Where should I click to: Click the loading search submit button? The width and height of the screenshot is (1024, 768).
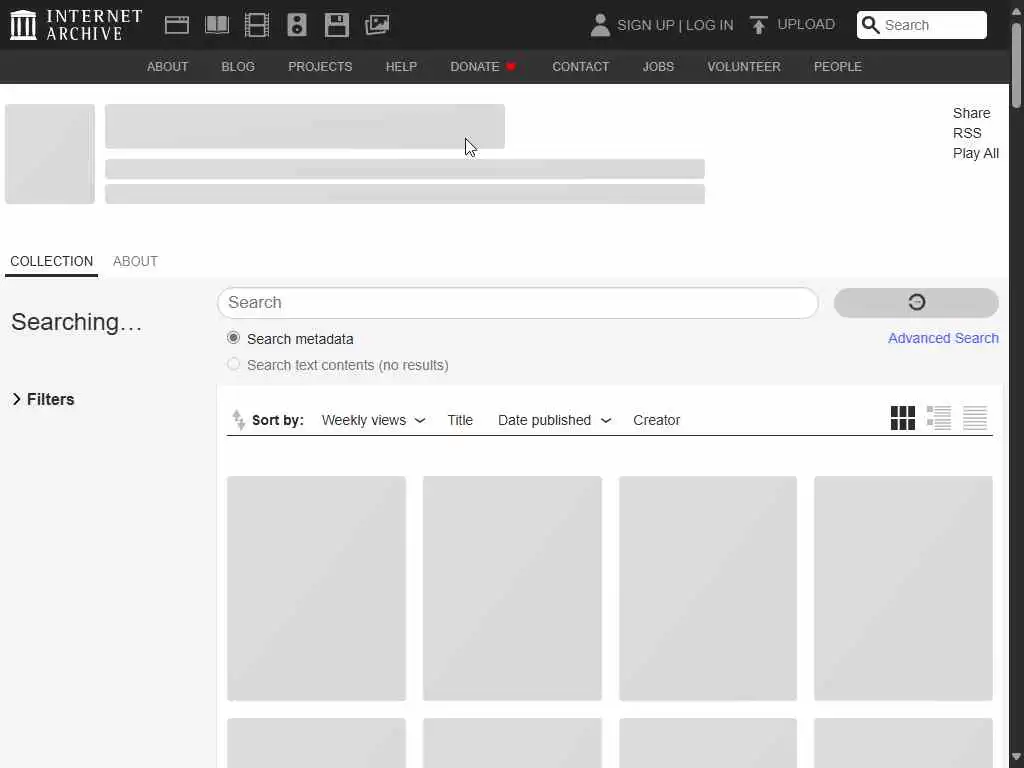coord(916,302)
